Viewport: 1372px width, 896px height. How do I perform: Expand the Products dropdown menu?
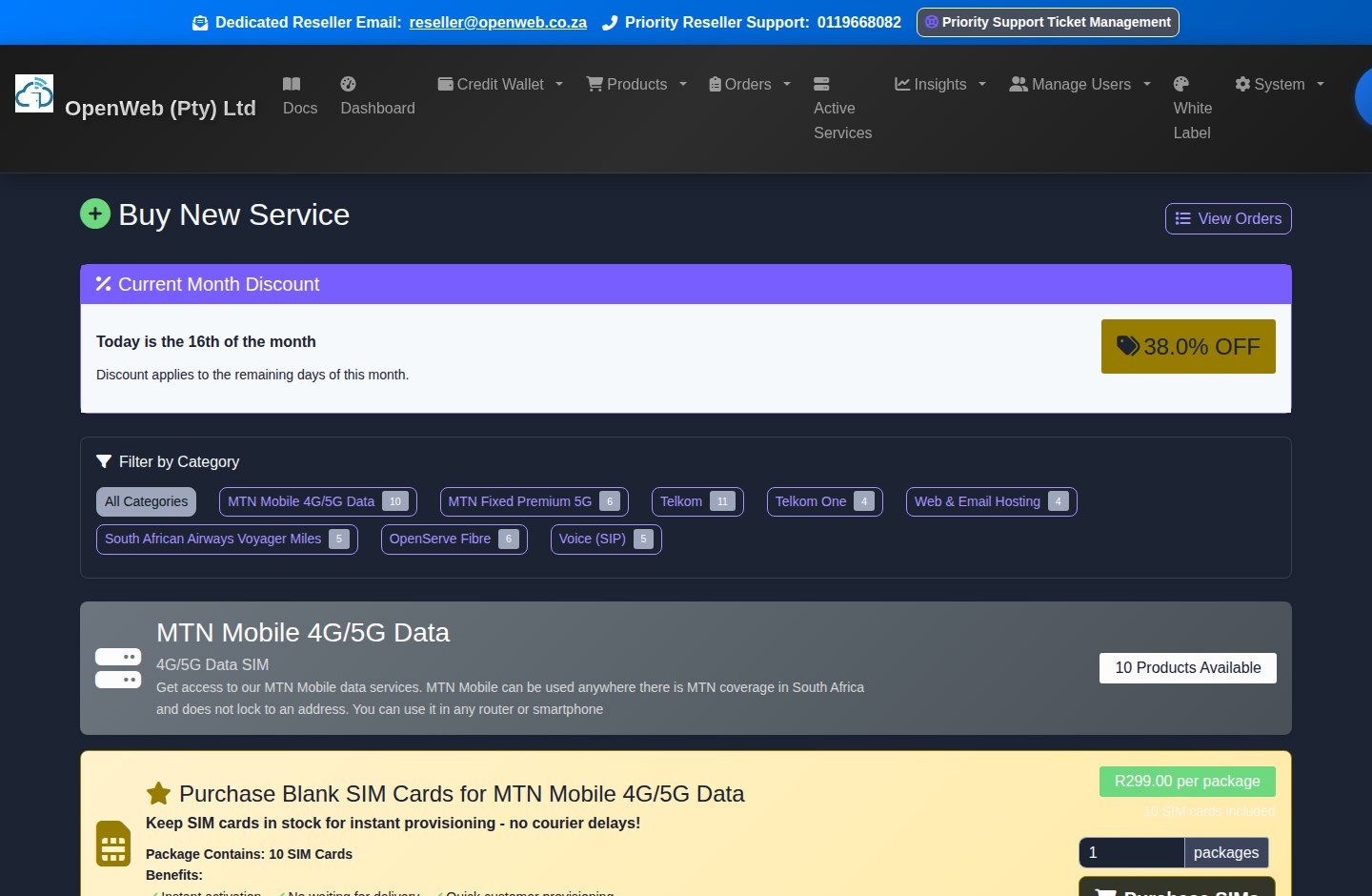(x=636, y=84)
